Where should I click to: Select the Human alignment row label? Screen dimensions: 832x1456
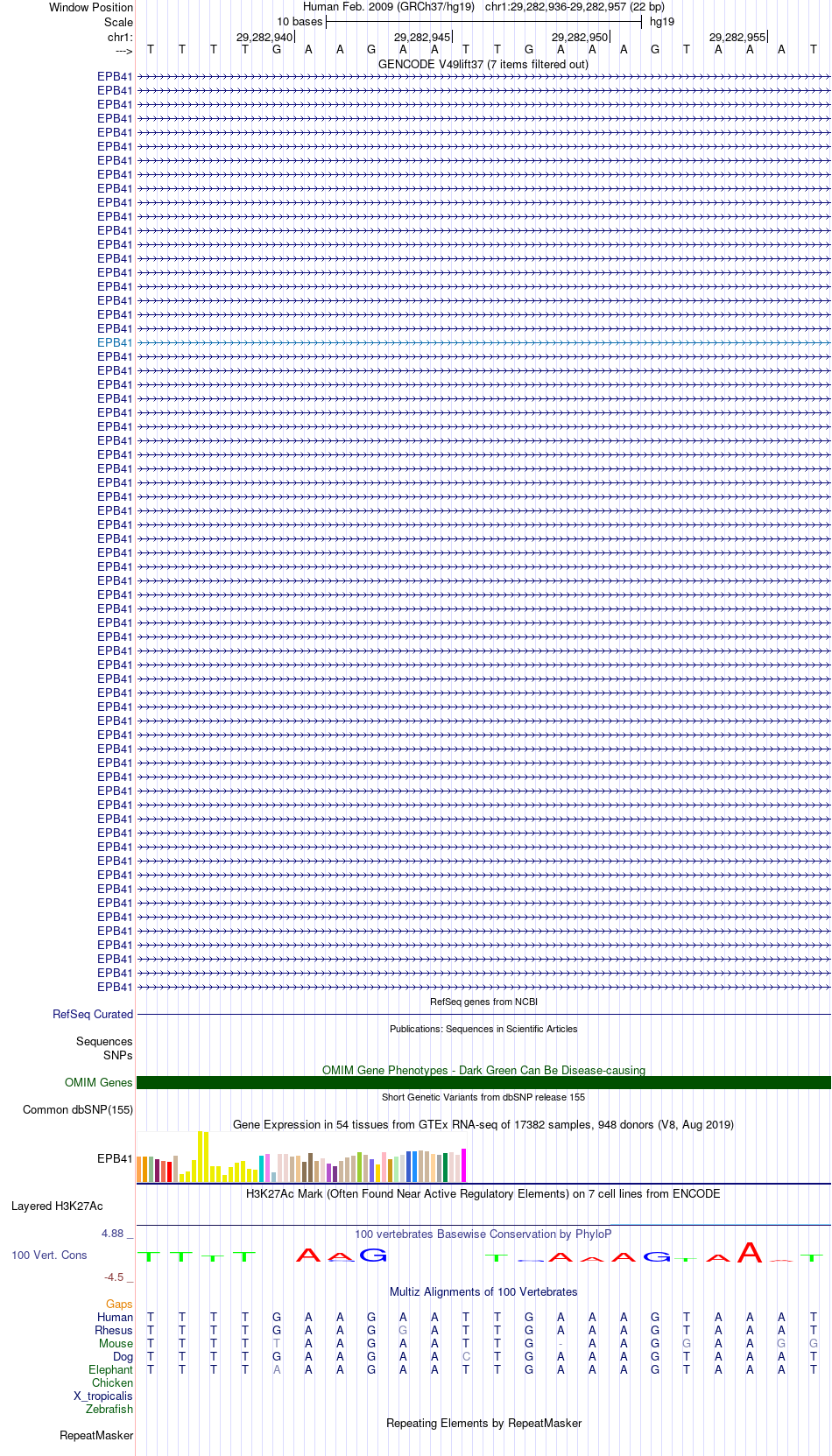[x=115, y=1317]
